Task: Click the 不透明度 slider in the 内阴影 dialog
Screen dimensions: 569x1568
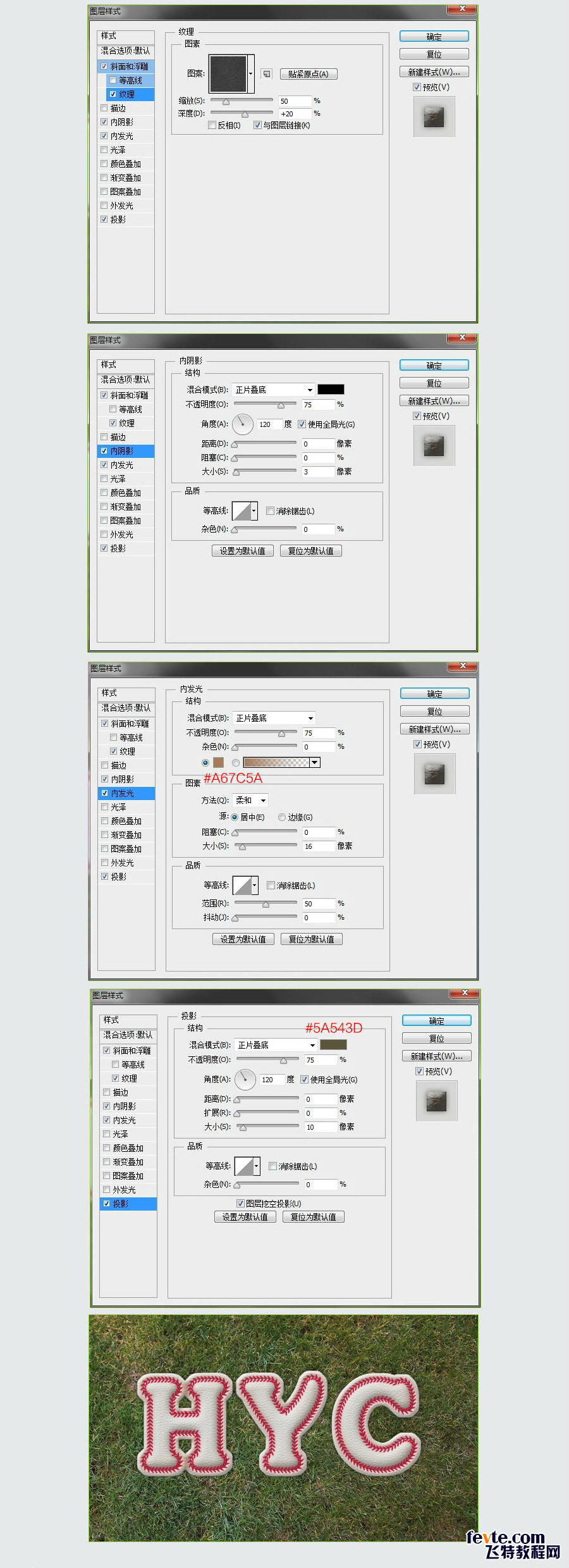Action: [265, 404]
